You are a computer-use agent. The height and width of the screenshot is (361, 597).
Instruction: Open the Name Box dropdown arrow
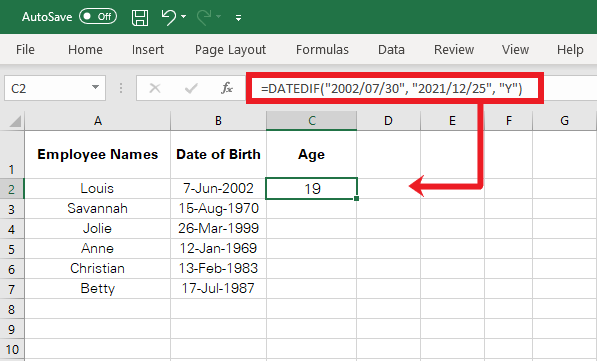coord(95,88)
